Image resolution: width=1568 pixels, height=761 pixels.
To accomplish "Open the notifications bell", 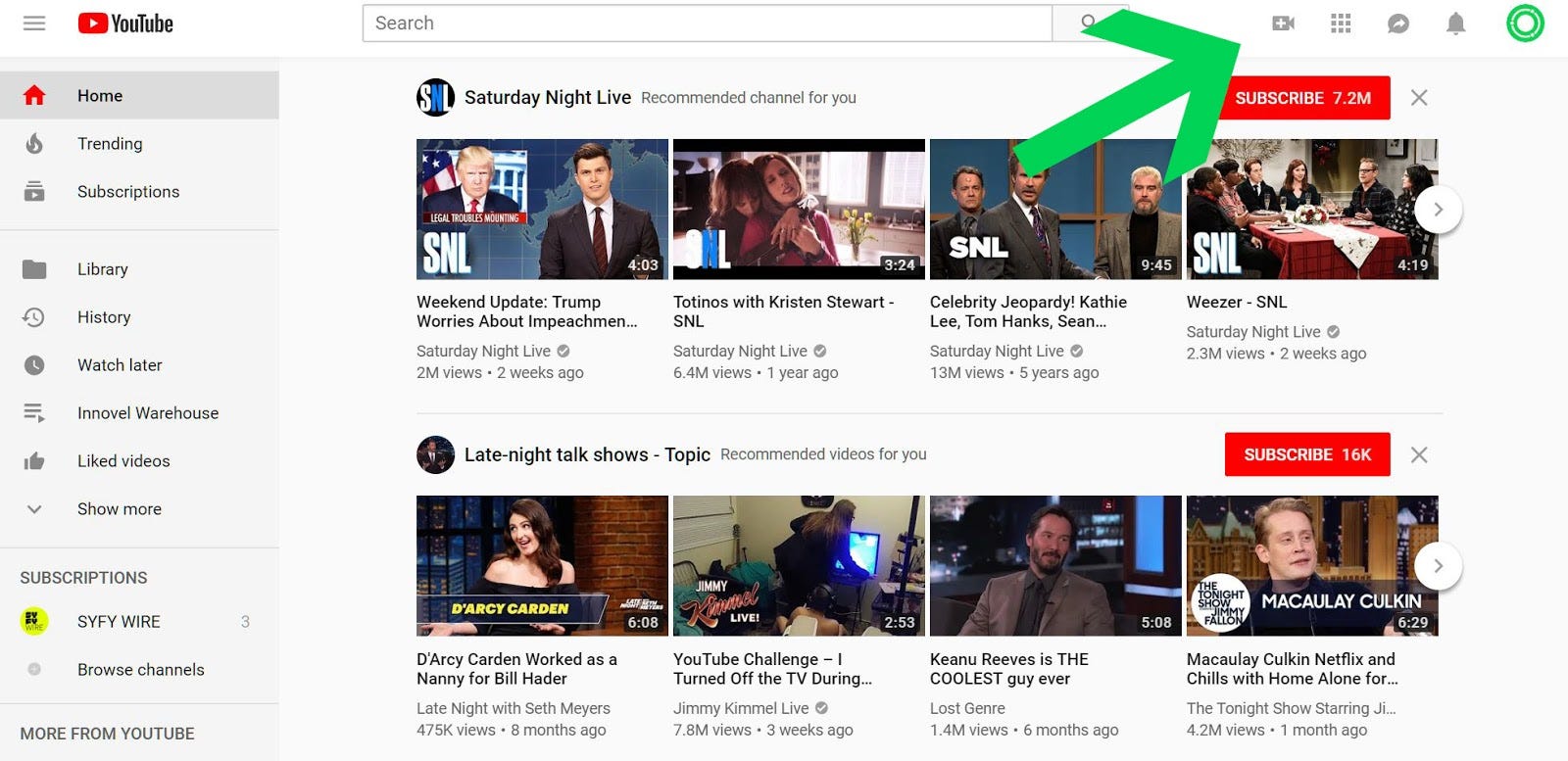I will point(1456,23).
